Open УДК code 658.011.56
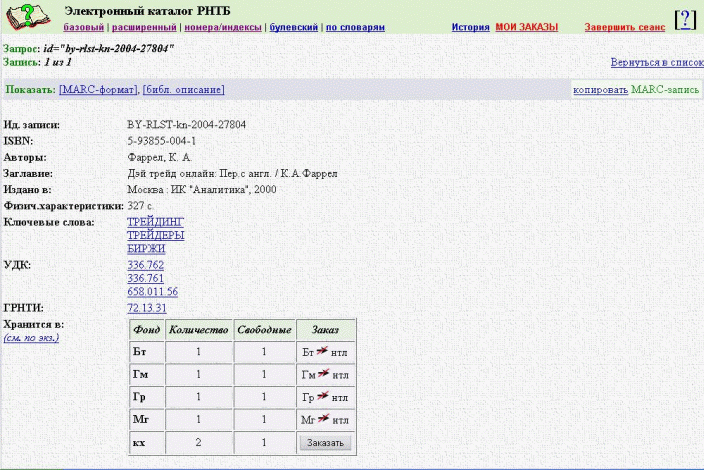This screenshot has height=470, width=704. click(x=152, y=291)
